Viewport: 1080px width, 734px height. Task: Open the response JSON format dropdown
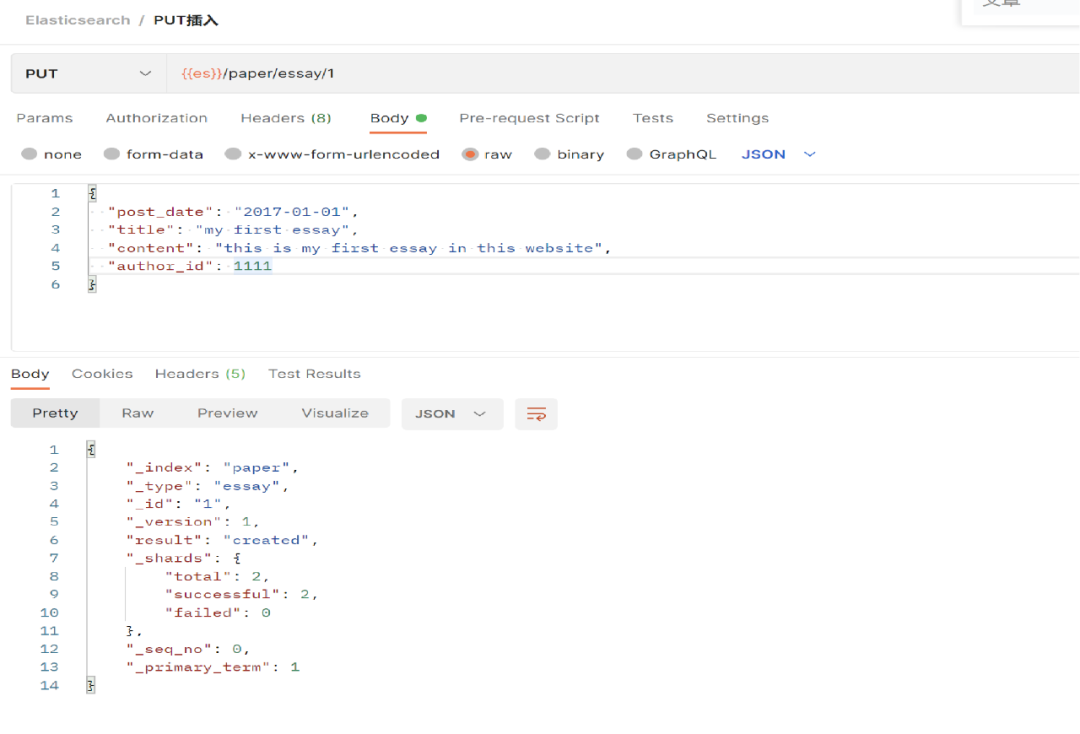[452, 414]
